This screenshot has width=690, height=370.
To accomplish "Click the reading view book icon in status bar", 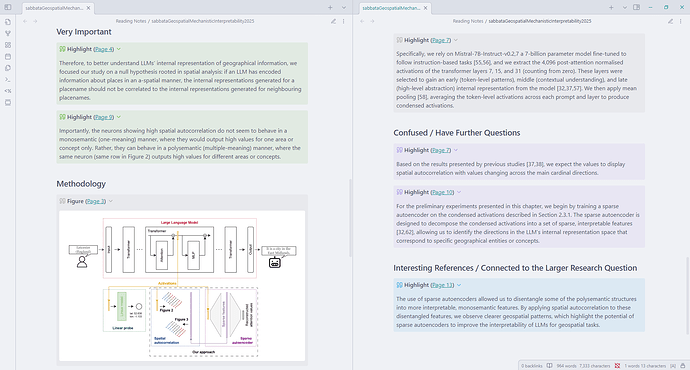I will click(549, 366).
